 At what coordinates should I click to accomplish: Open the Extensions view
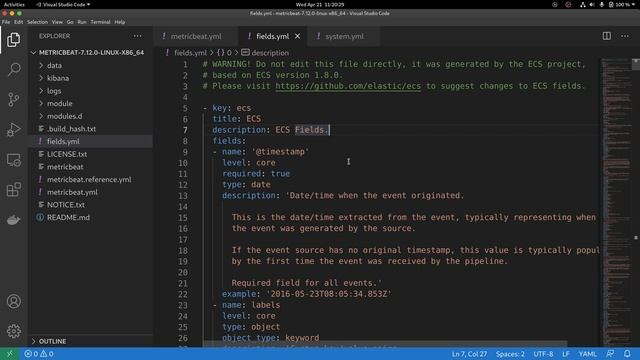tap(13, 190)
